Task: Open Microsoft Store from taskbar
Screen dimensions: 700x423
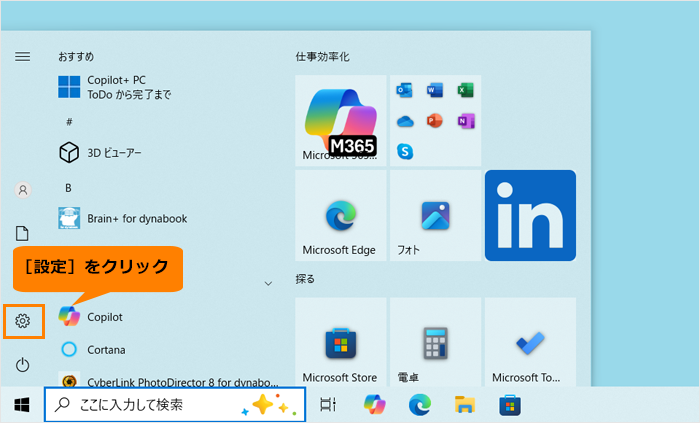Action: click(x=510, y=405)
